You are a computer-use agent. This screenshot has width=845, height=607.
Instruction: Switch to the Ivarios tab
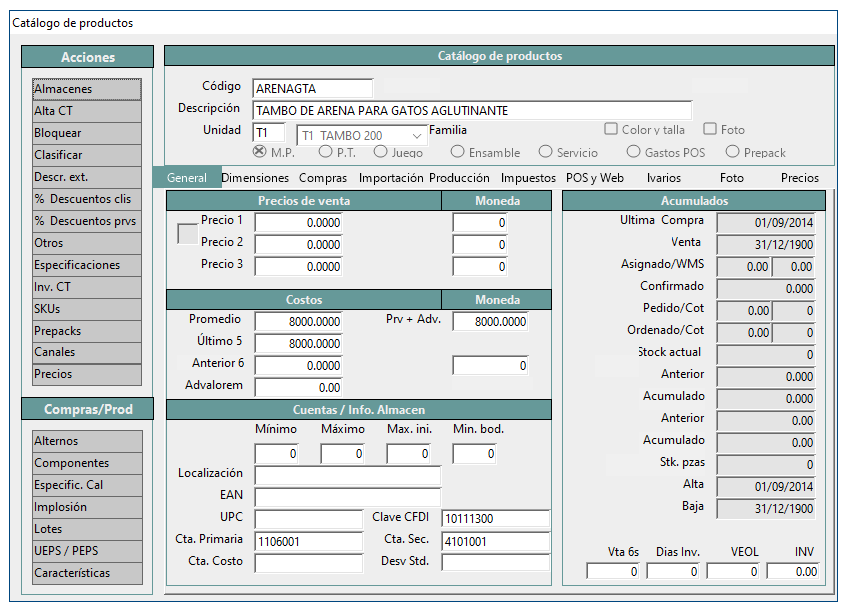pos(663,177)
